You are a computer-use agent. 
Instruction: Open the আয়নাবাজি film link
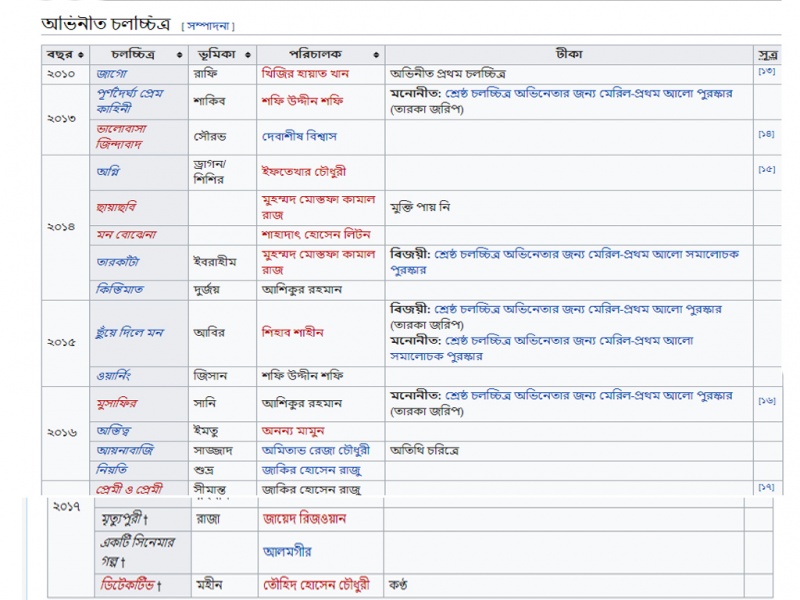125,451
